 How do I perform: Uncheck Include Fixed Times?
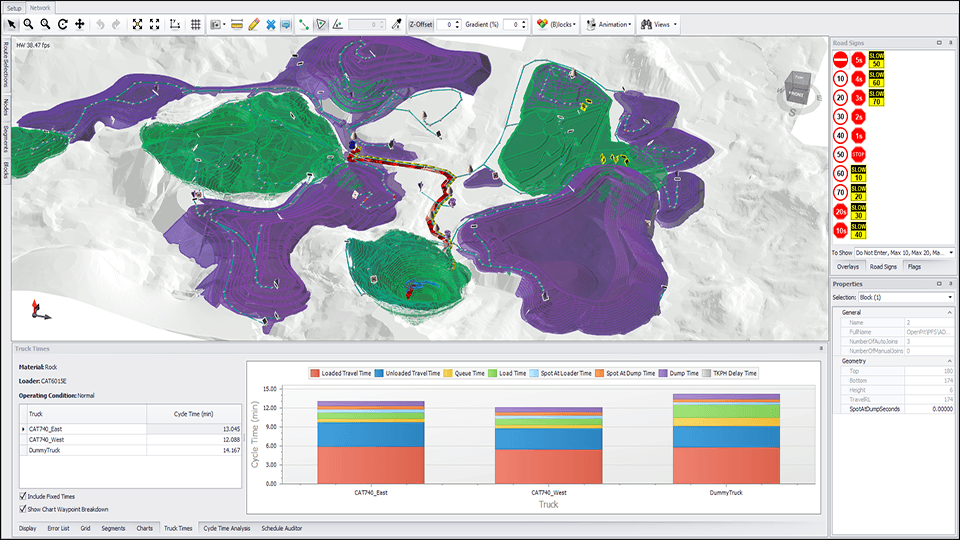coord(23,496)
